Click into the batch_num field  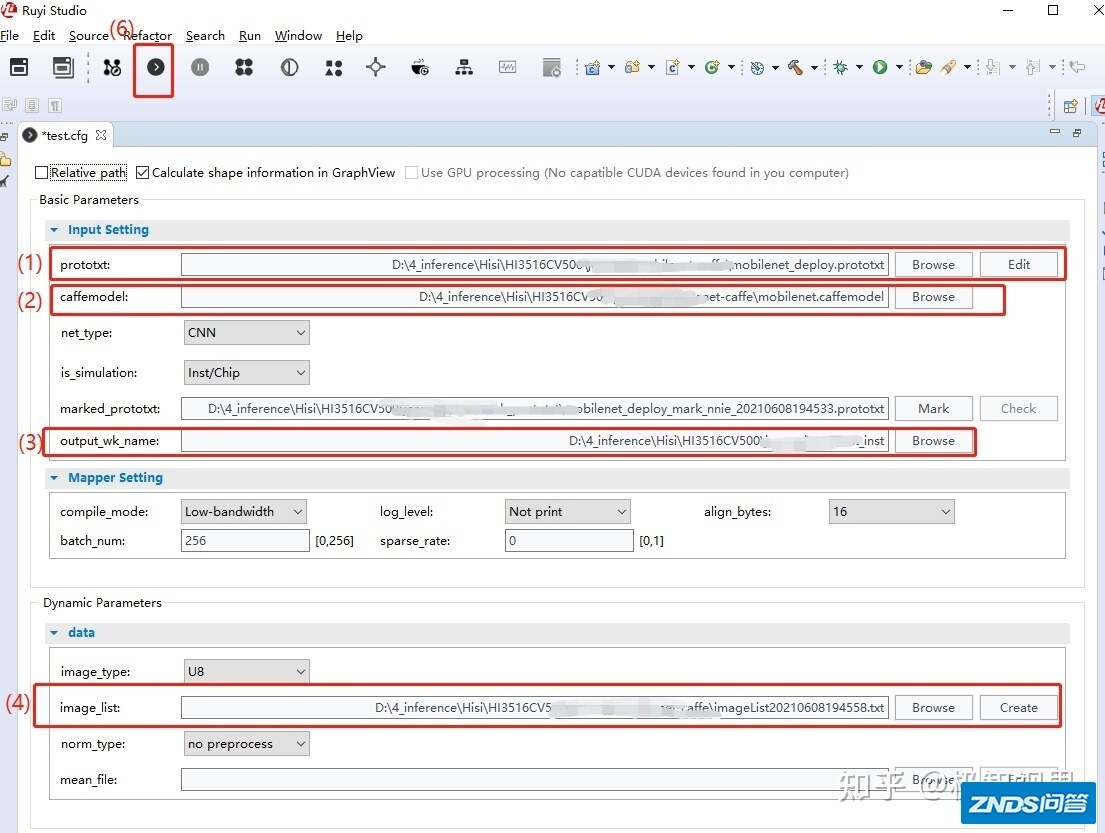(x=245, y=541)
